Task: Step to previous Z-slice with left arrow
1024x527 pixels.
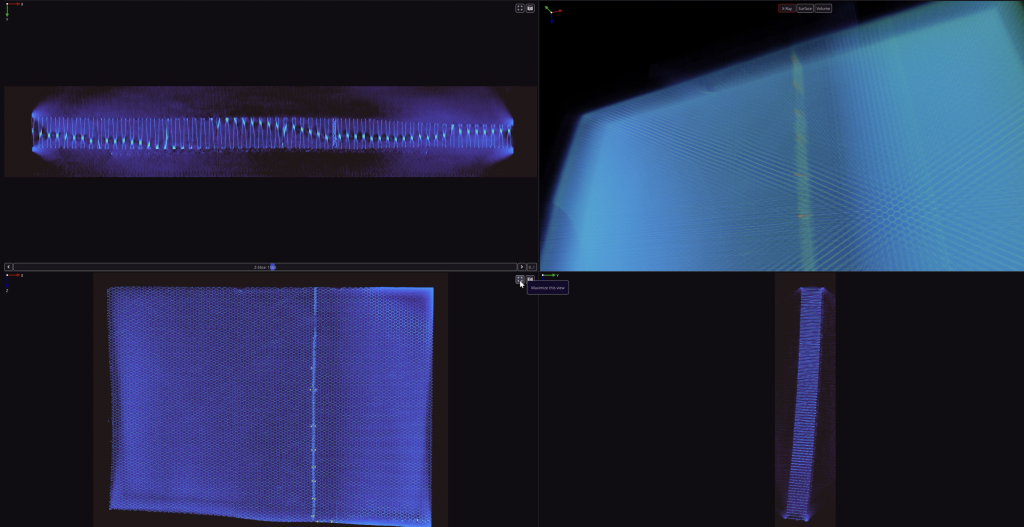Action: (x=9, y=267)
